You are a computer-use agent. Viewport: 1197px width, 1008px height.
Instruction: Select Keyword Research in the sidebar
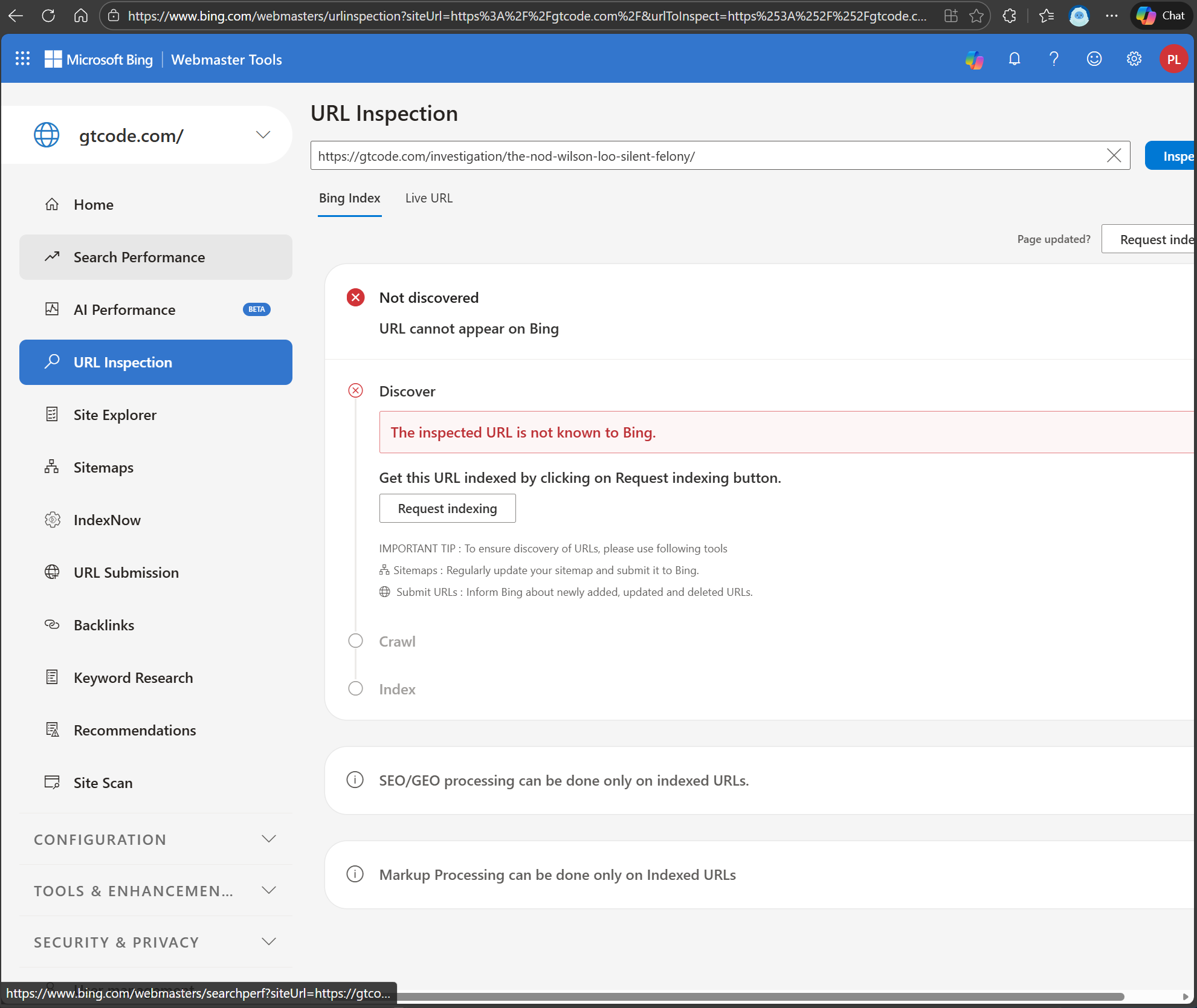tap(133, 677)
